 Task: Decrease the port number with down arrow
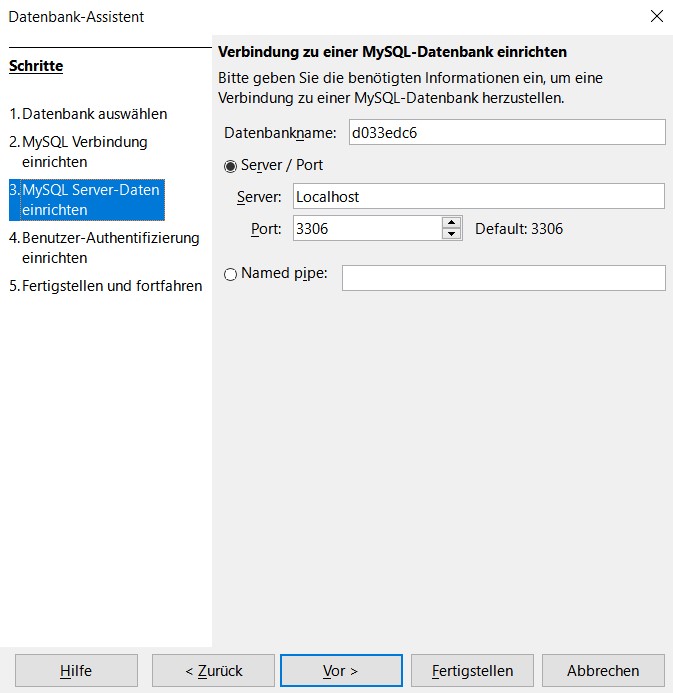(452, 234)
